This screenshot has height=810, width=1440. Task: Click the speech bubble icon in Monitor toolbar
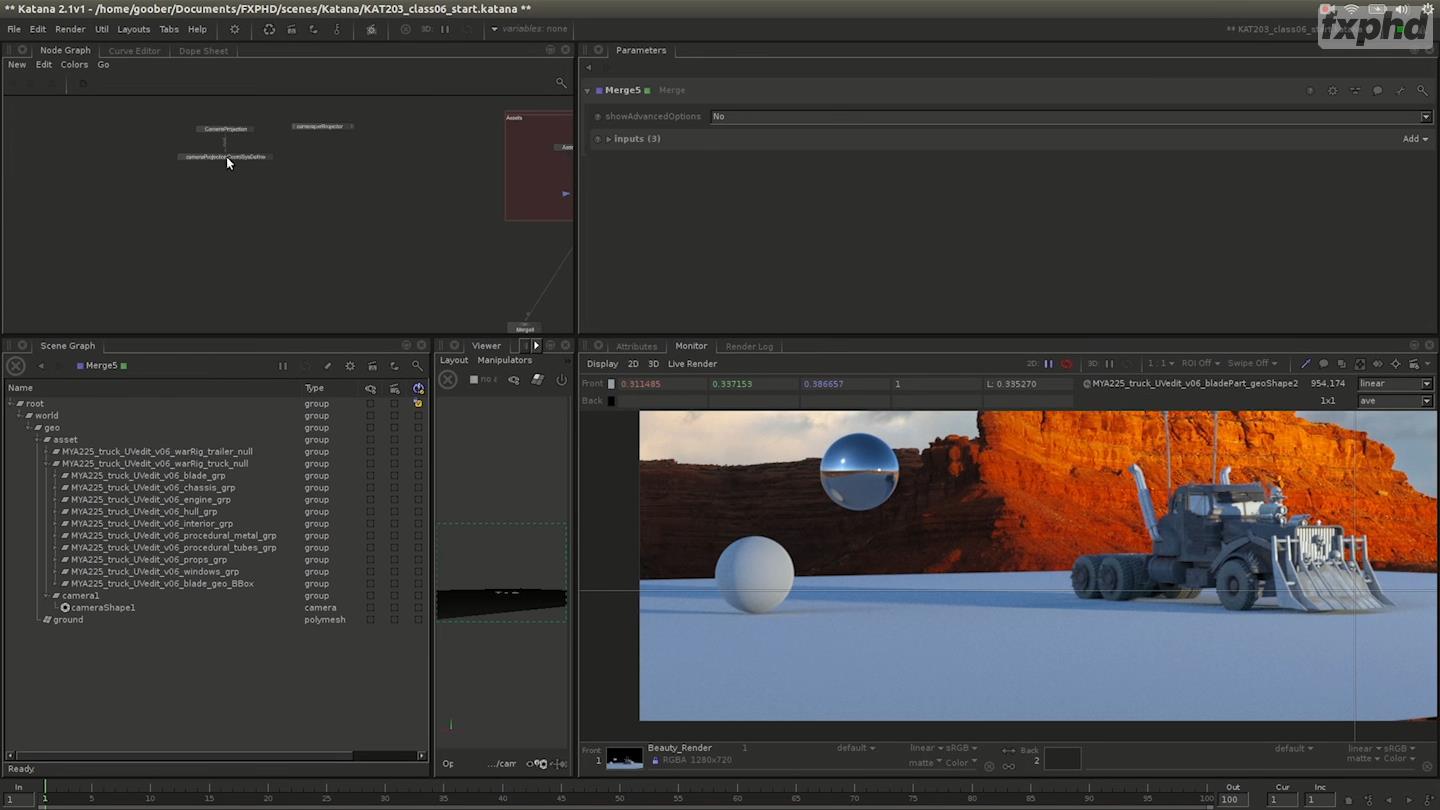pos(1323,364)
